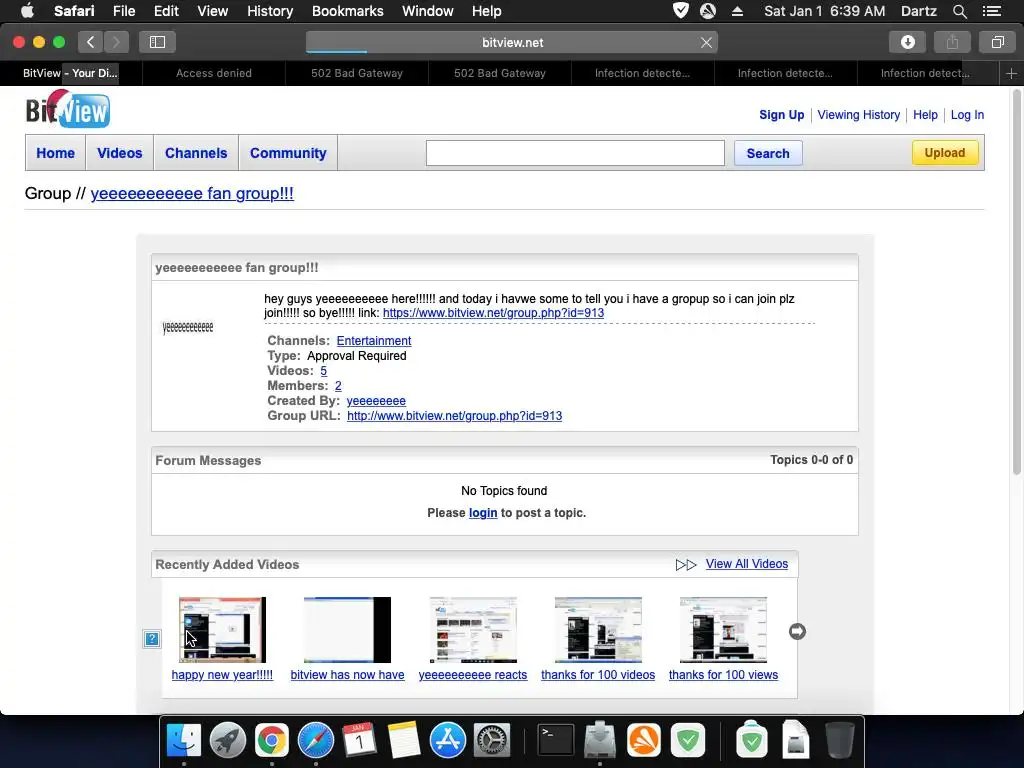Open the Videos navigation tab
This screenshot has height=768, width=1024.
[x=120, y=153]
